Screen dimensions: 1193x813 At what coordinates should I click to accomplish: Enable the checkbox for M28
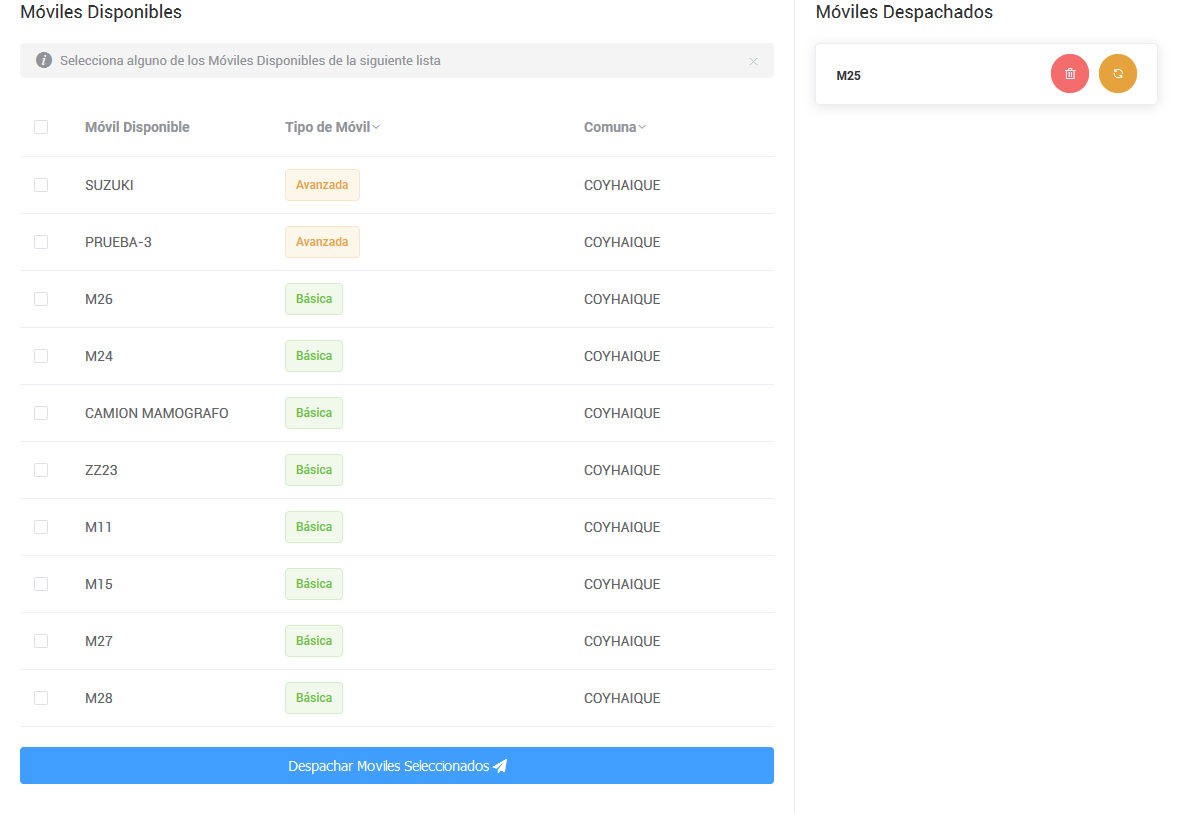[41, 698]
